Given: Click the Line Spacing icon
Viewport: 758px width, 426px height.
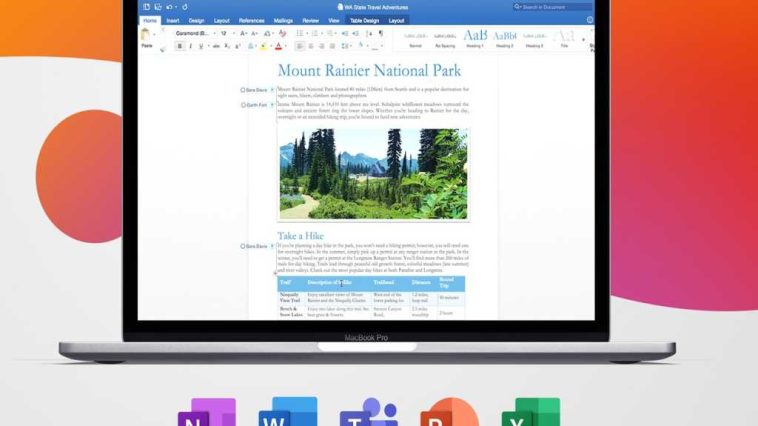Looking at the screenshot, I should coord(345,46).
